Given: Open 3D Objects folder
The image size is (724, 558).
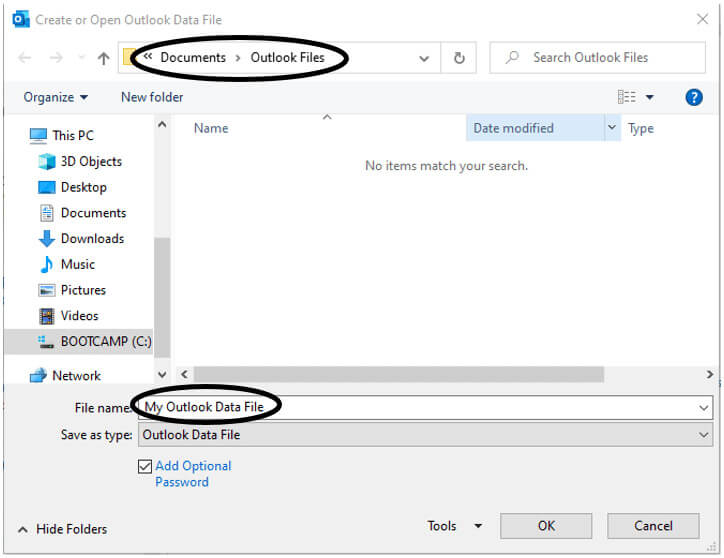Looking at the screenshot, I should pyautogui.click(x=80, y=161).
